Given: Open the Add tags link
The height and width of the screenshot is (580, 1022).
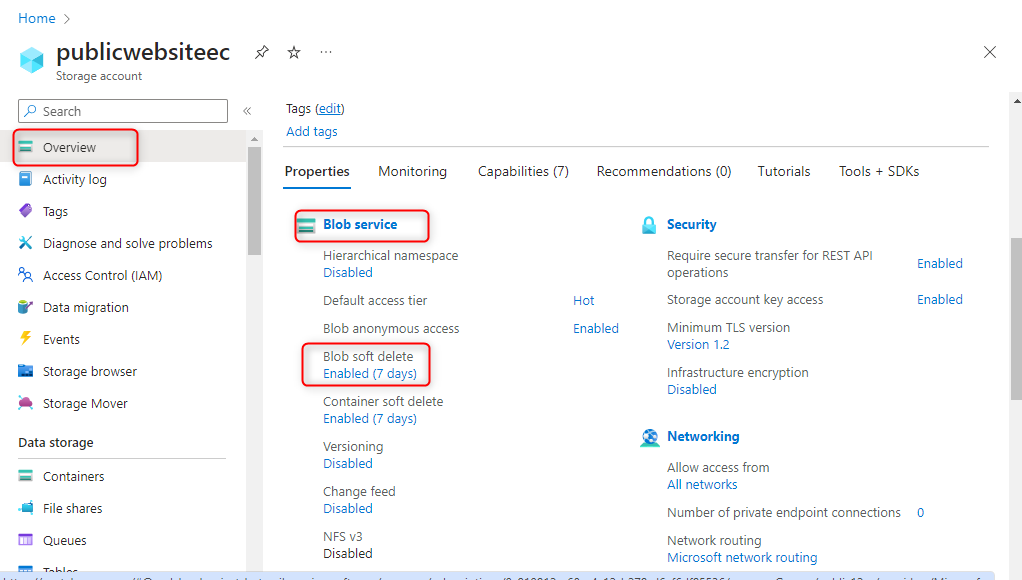Looking at the screenshot, I should click(312, 131).
